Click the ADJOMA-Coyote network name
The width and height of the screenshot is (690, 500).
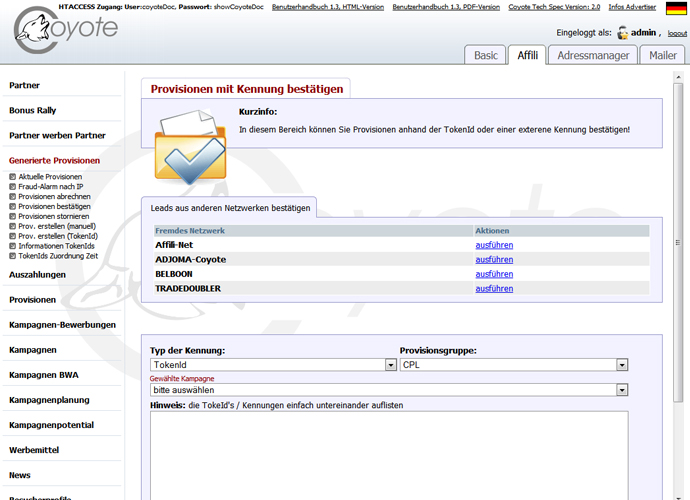(191, 260)
